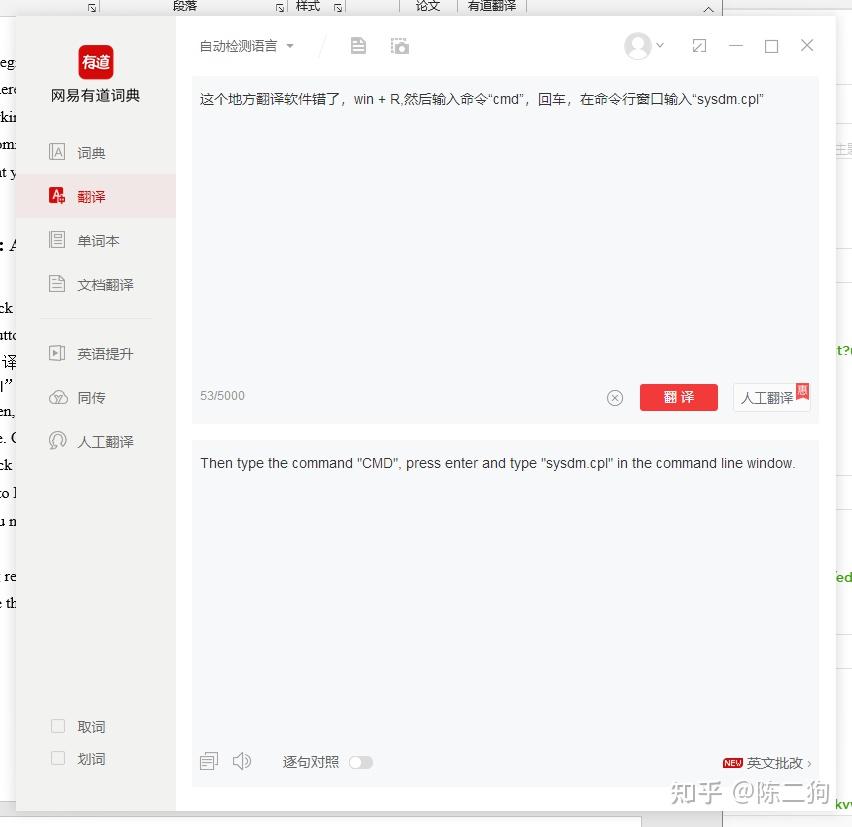Screen dimensions: 852x827
Task: Click the 人工翻译 headset icon in sidebar
Action: (x=58, y=440)
